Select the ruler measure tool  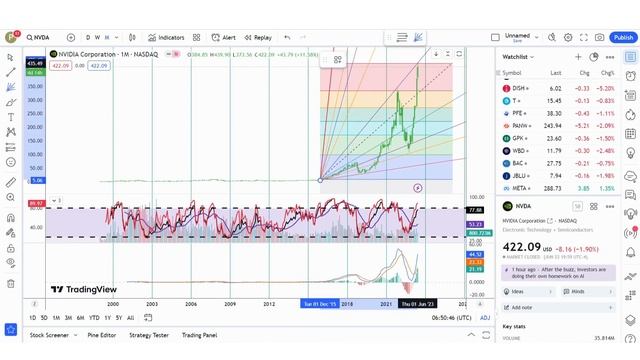11,182
